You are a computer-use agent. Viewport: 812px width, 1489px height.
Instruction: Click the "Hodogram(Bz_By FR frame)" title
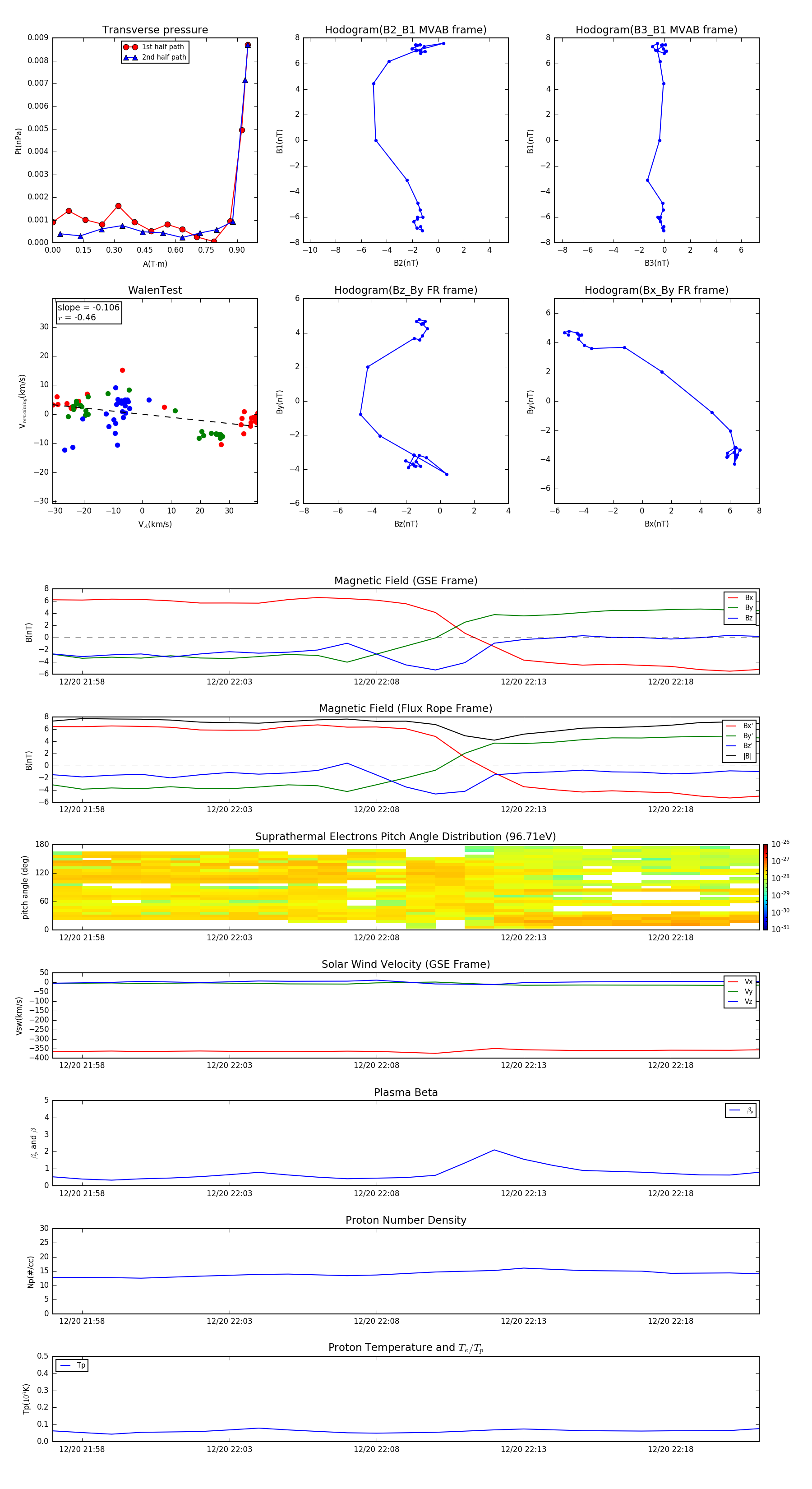pyautogui.click(x=406, y=290)
